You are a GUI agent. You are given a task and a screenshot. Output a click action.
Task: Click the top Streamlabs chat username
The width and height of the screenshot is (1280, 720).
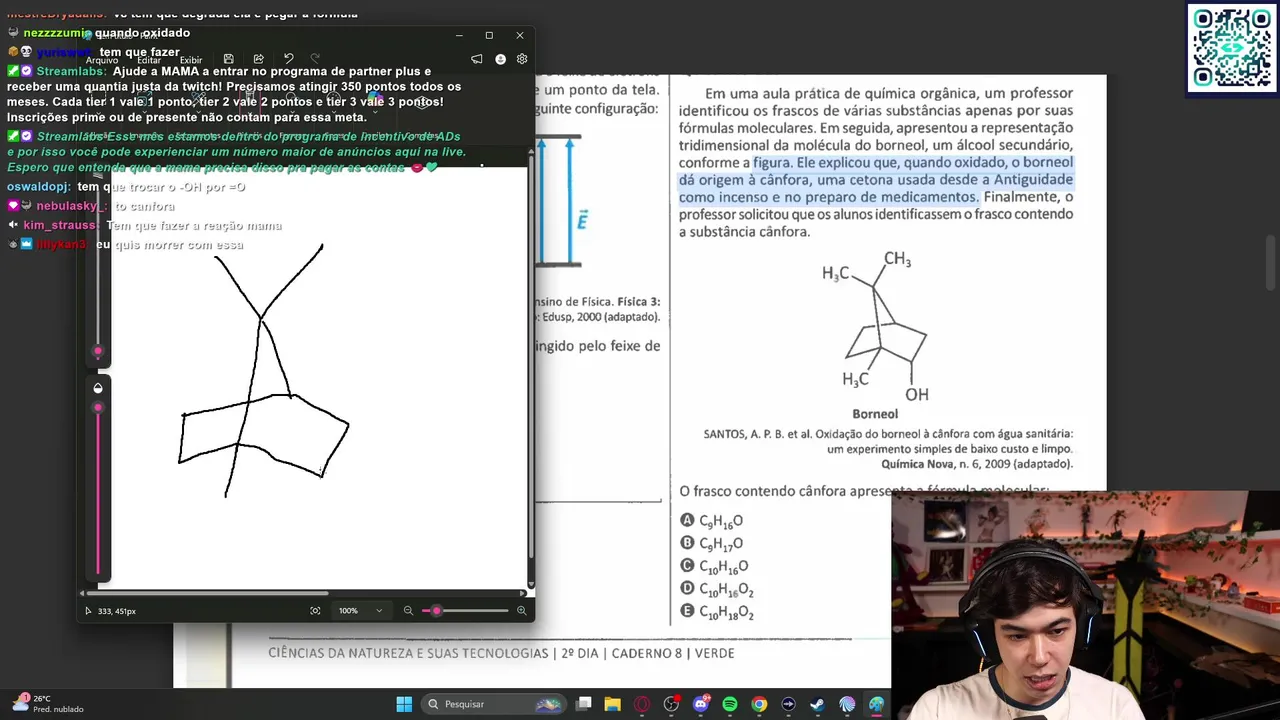71,72
